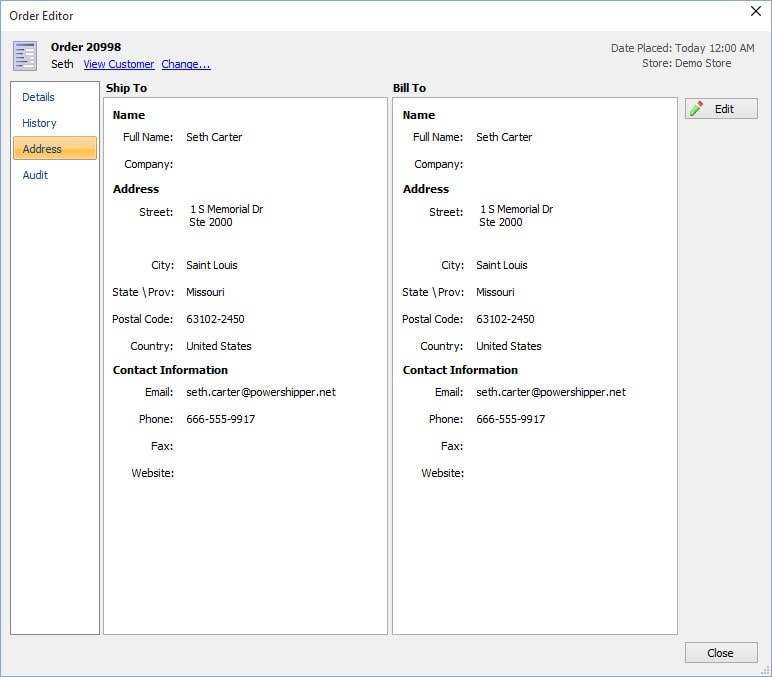Click the Change… link
Screen dimensions: 772x677
tap(186, 64)
